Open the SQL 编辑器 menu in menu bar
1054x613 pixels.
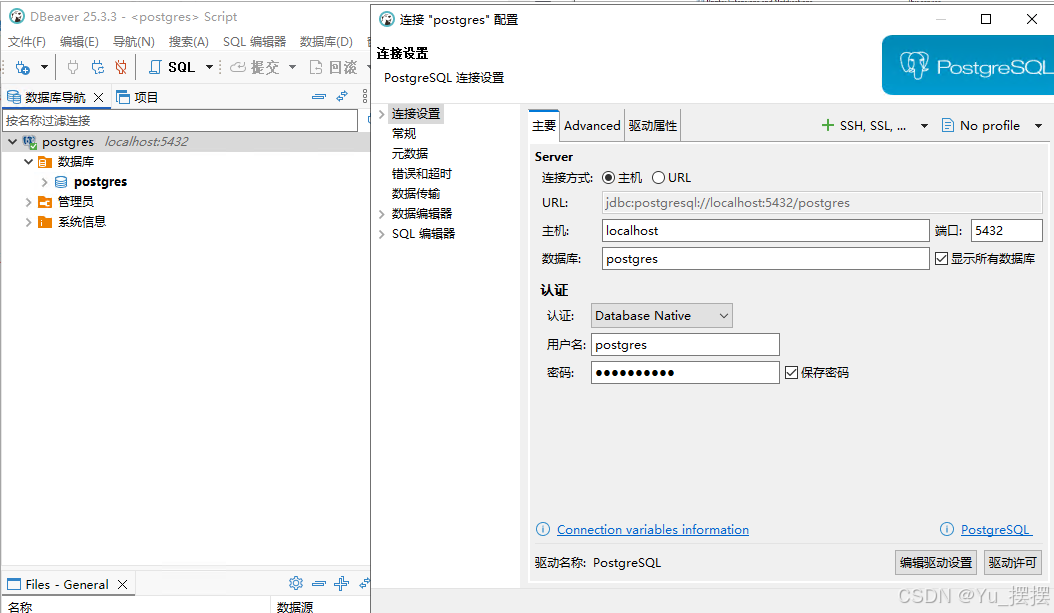255,42
